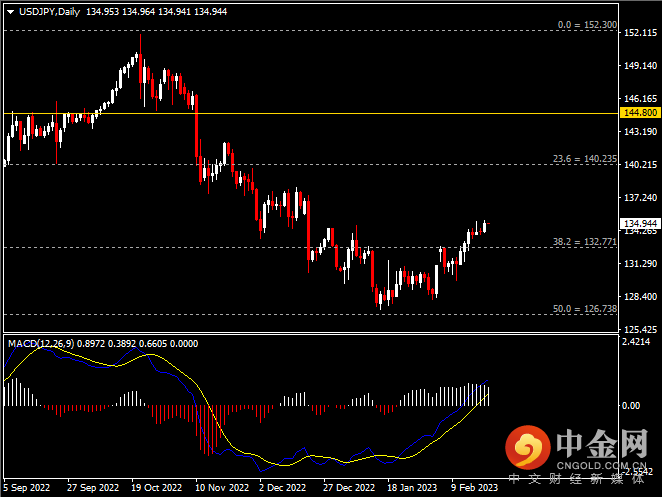Click the 27 Dec 2022 date marker
The width and height of the screenshot is (662, 497).
coord(350,489)
